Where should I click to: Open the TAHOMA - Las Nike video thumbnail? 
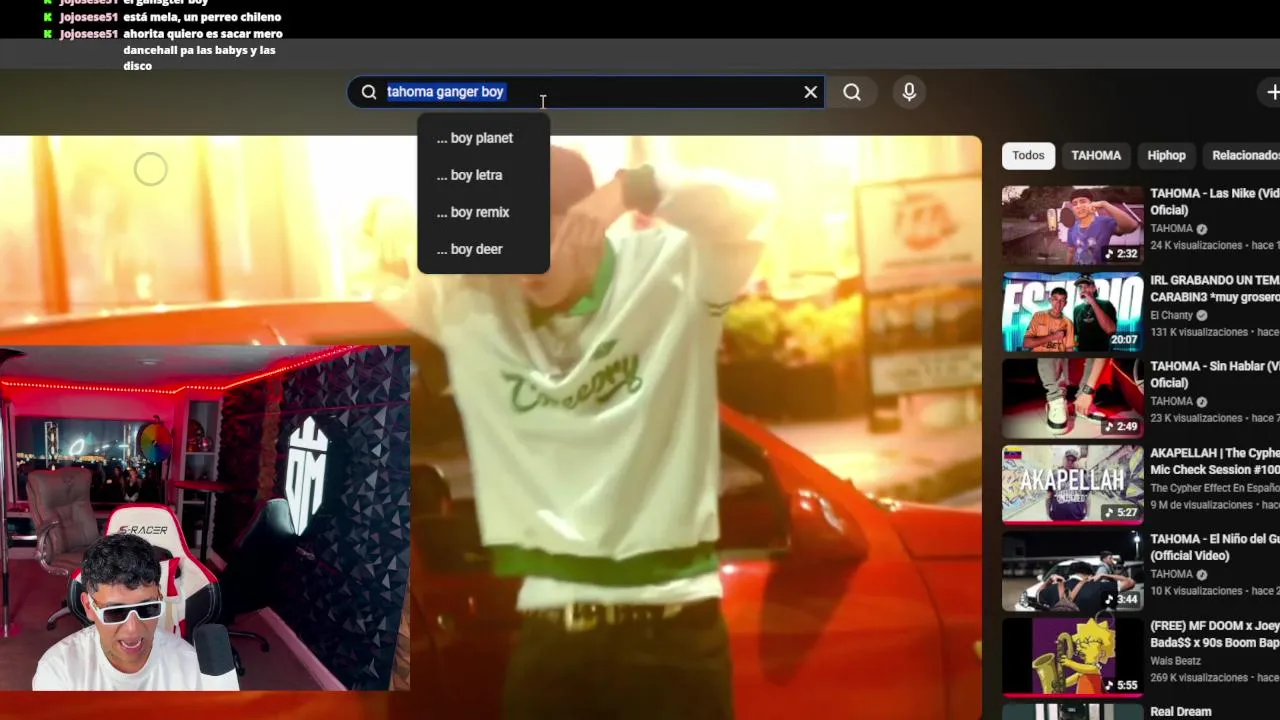coord(1072,225)
